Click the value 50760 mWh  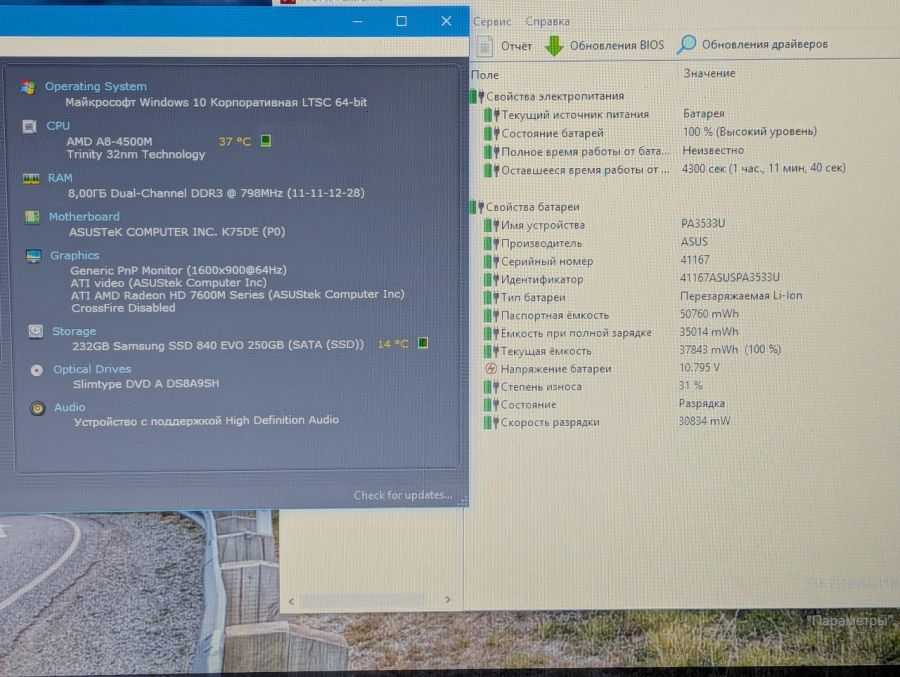pyautogui.click(x=709, y=314)
